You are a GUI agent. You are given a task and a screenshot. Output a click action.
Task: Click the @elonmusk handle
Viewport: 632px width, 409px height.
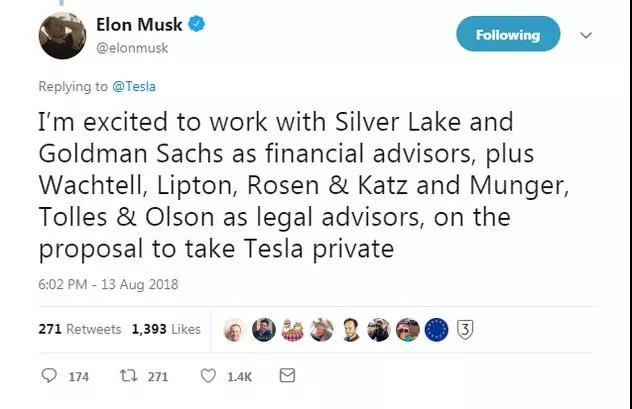pos(134,45)
